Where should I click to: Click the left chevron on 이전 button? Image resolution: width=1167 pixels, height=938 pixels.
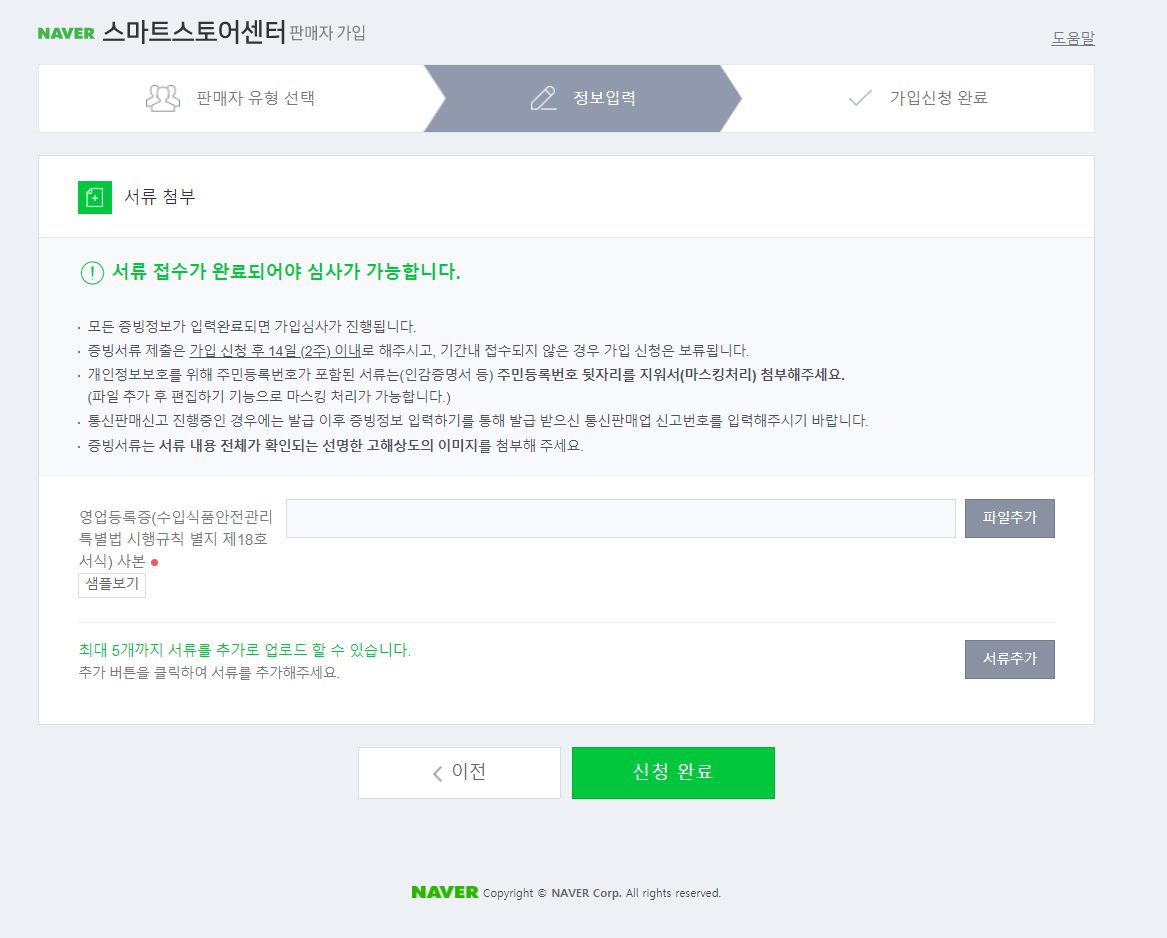pos(438,773)
